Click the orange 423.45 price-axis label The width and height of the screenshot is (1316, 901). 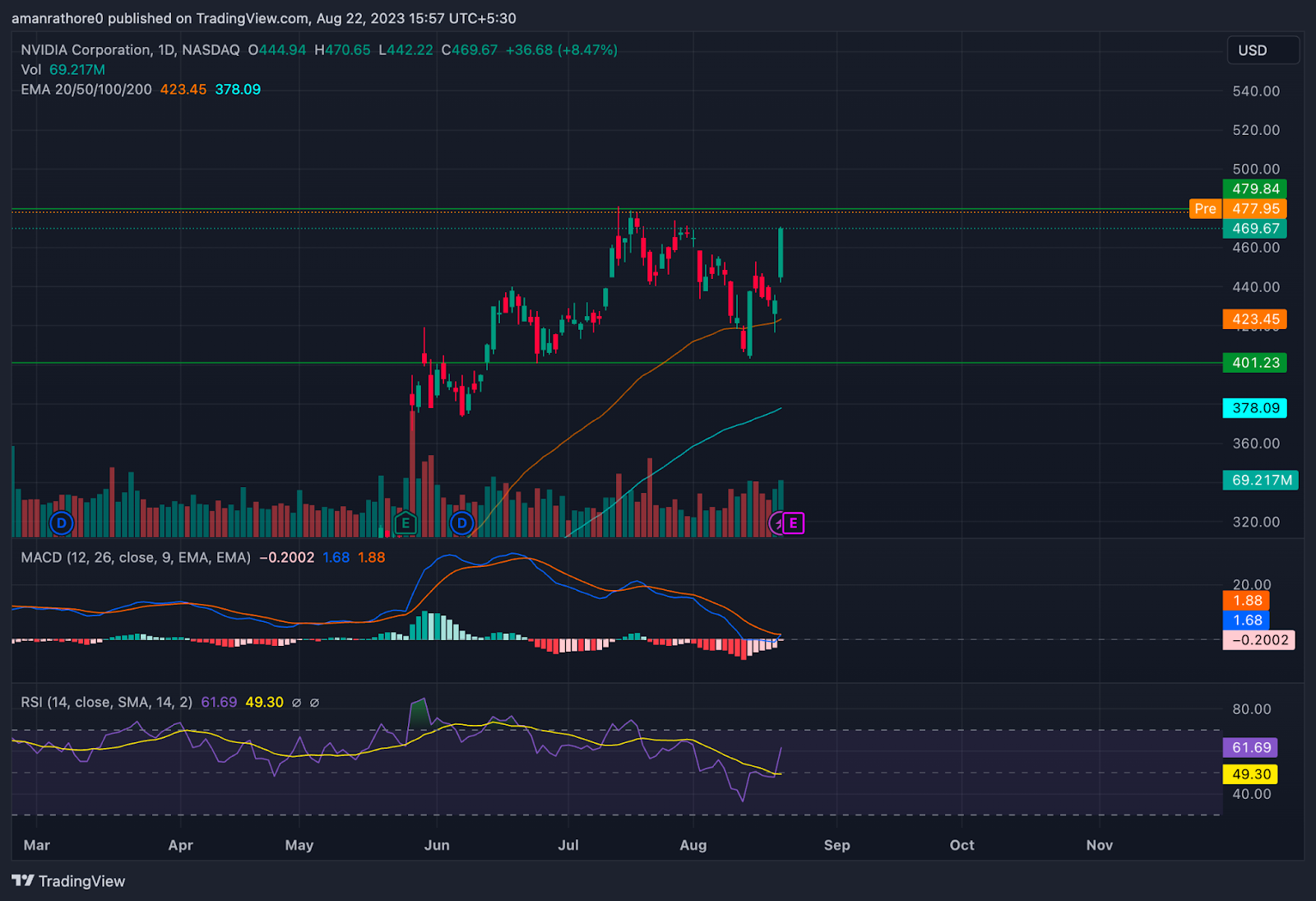1255,319
